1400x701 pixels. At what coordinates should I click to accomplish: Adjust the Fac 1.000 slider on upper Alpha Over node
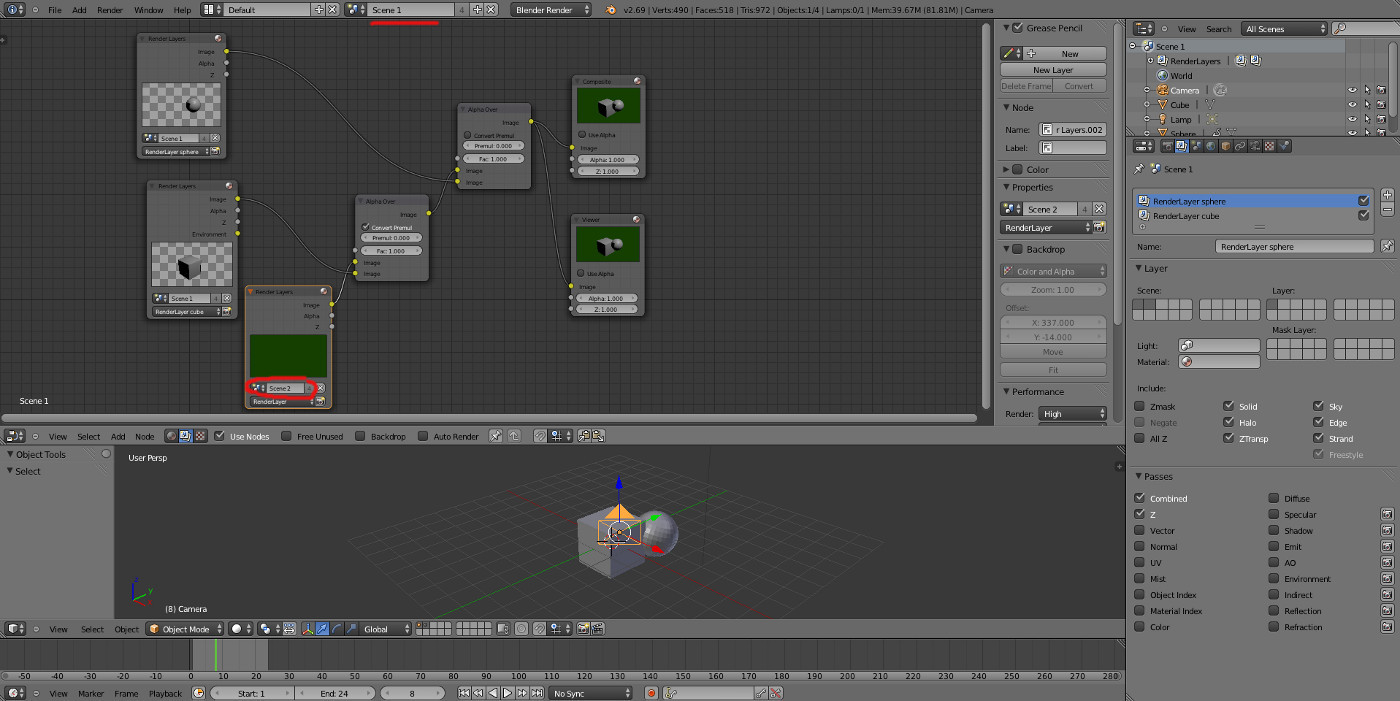pyautogui.click(x=491, y=158)
